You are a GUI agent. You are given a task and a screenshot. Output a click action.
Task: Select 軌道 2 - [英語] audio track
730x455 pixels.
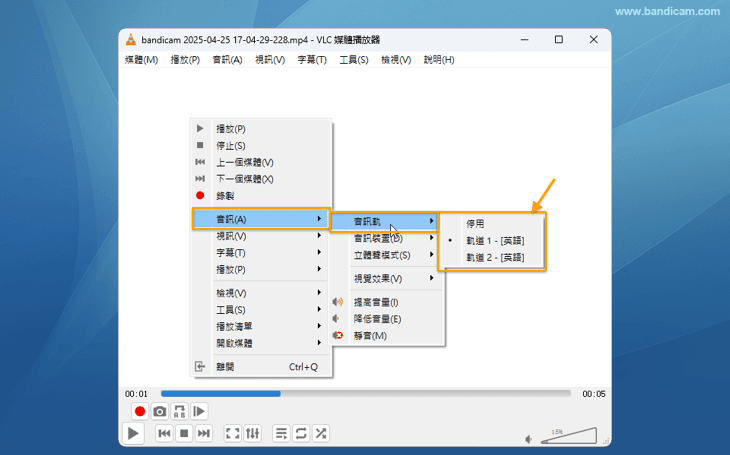click(x=492, y=258)
